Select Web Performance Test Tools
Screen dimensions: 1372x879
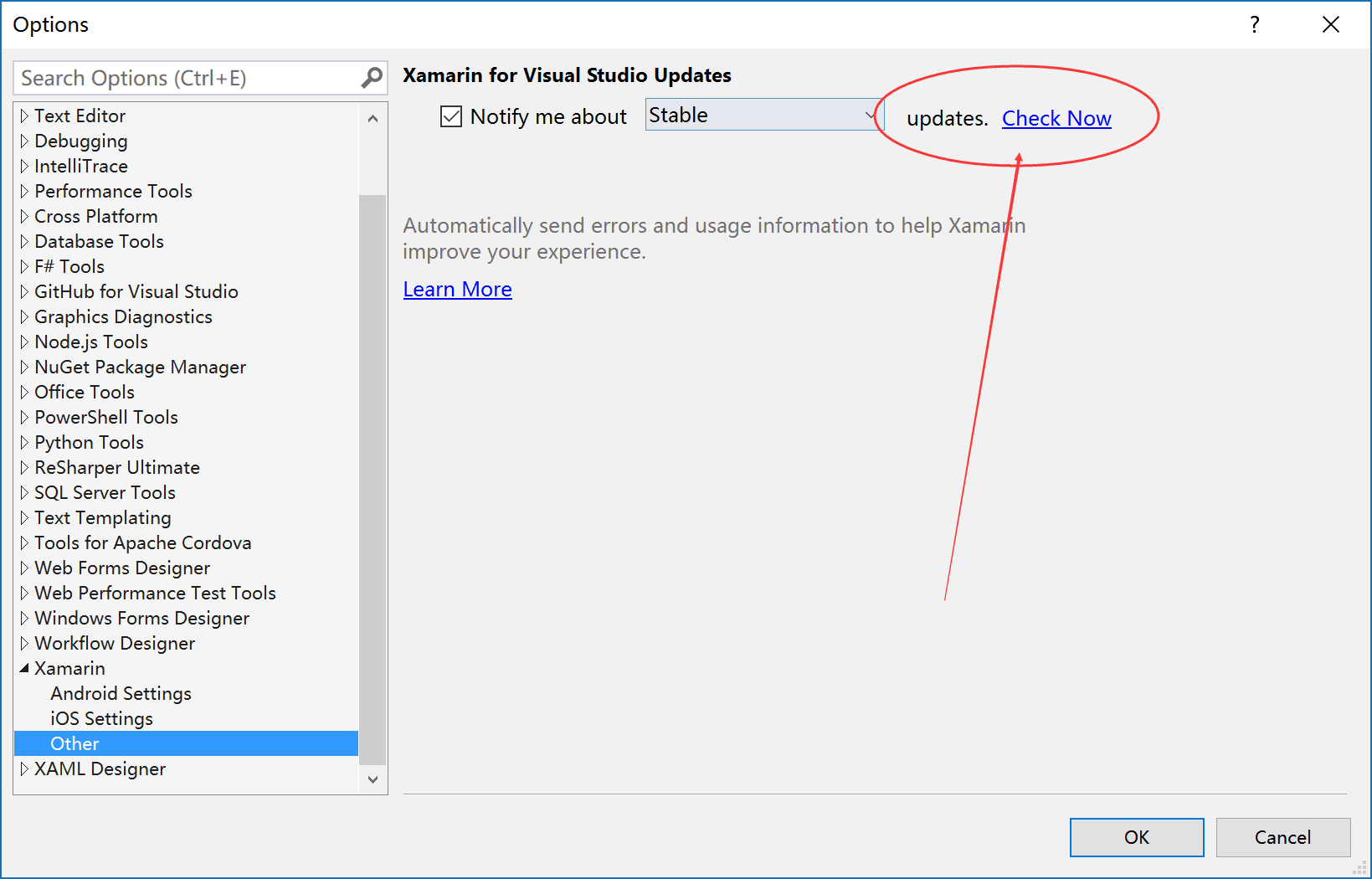[x=155, y=593]
